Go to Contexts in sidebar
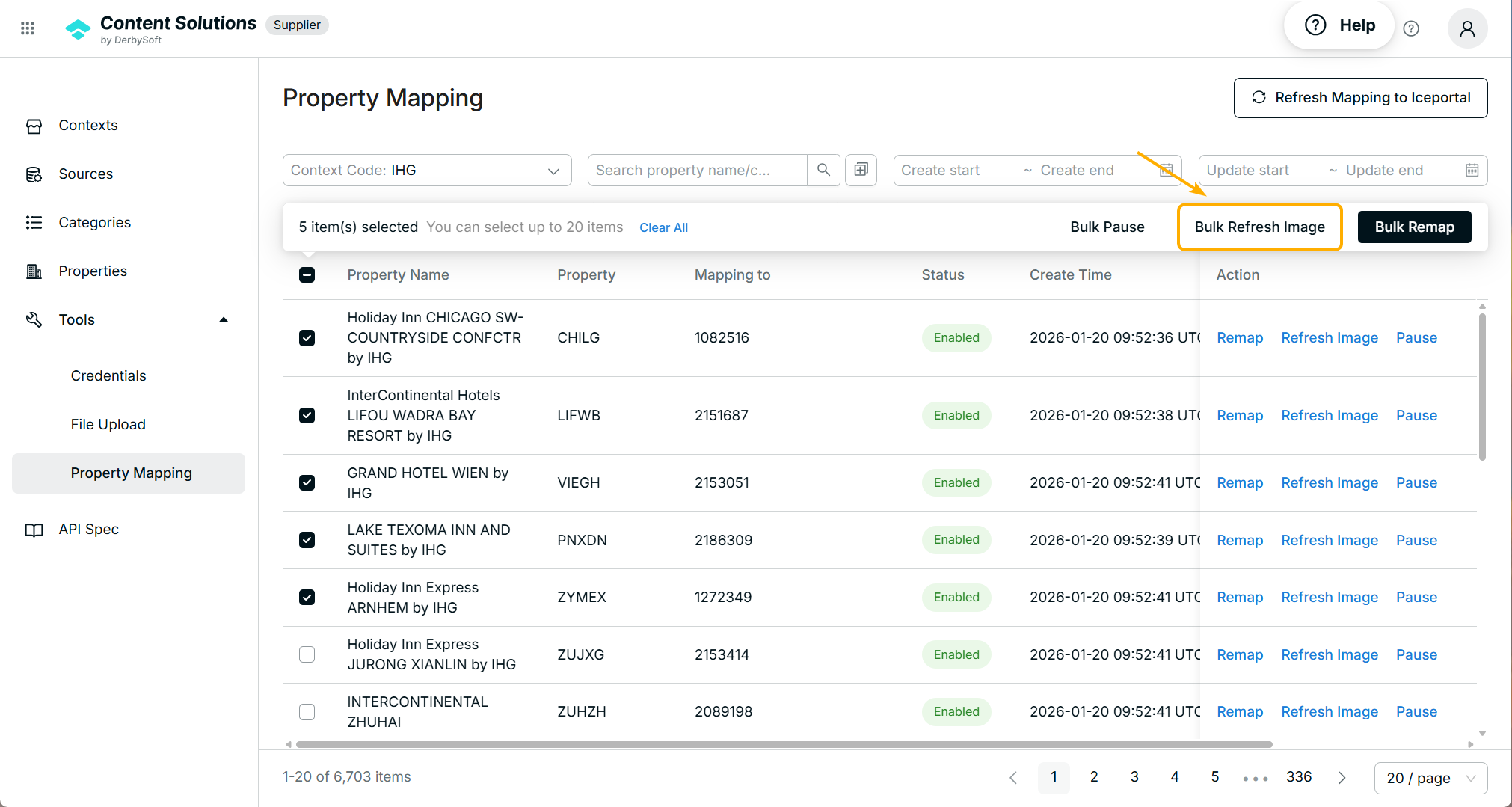 [x=88, y=126]
